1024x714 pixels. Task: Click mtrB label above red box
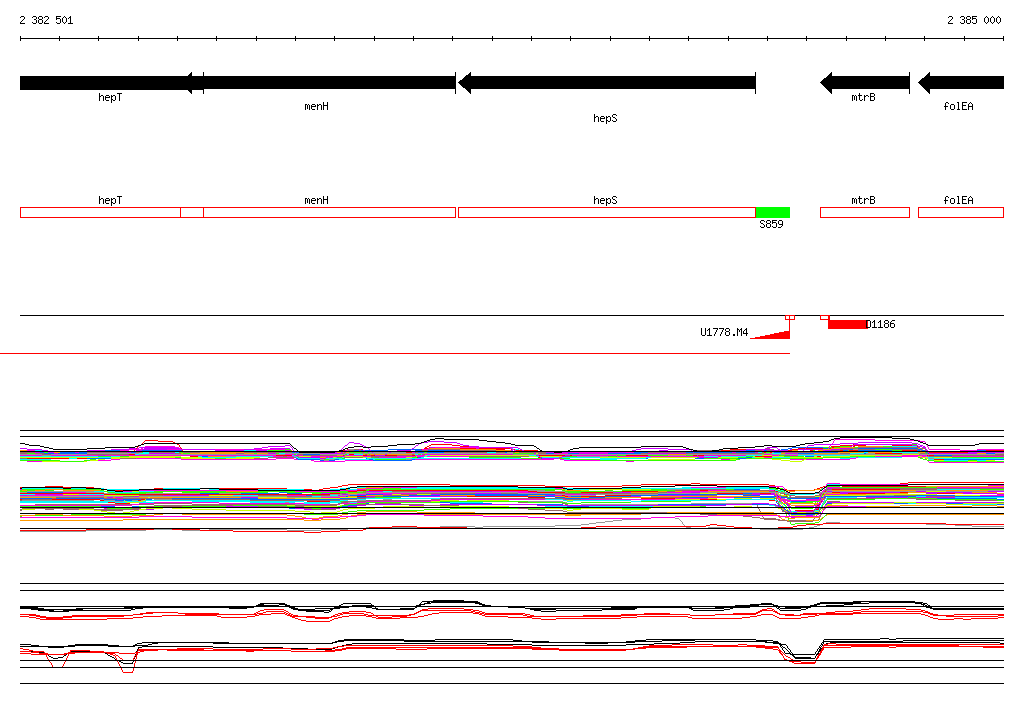tap(863, 201)
